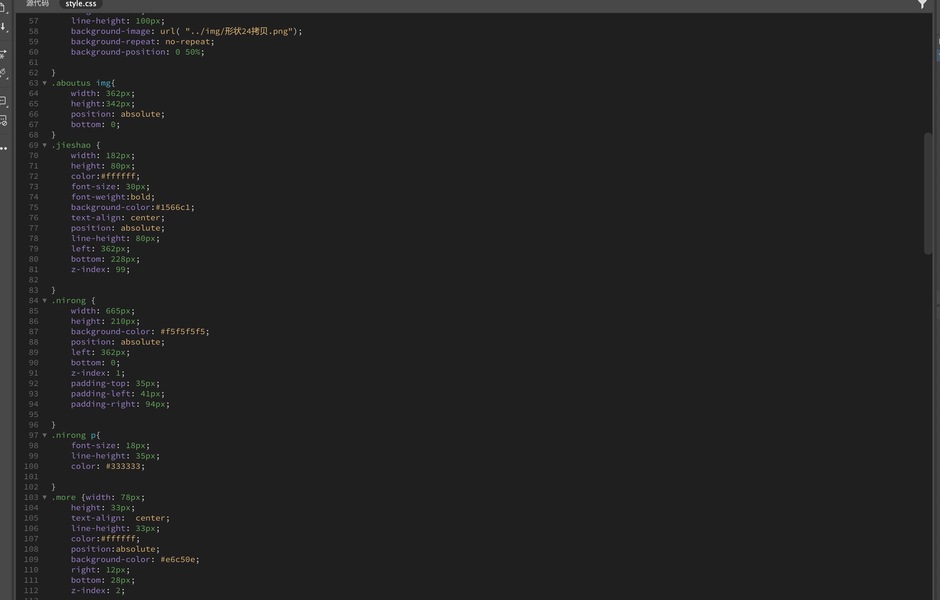The height and width of the screenshot is (600, 940).
Task: Open the three-dots more tools icon
Action: [x=3, y=148]
